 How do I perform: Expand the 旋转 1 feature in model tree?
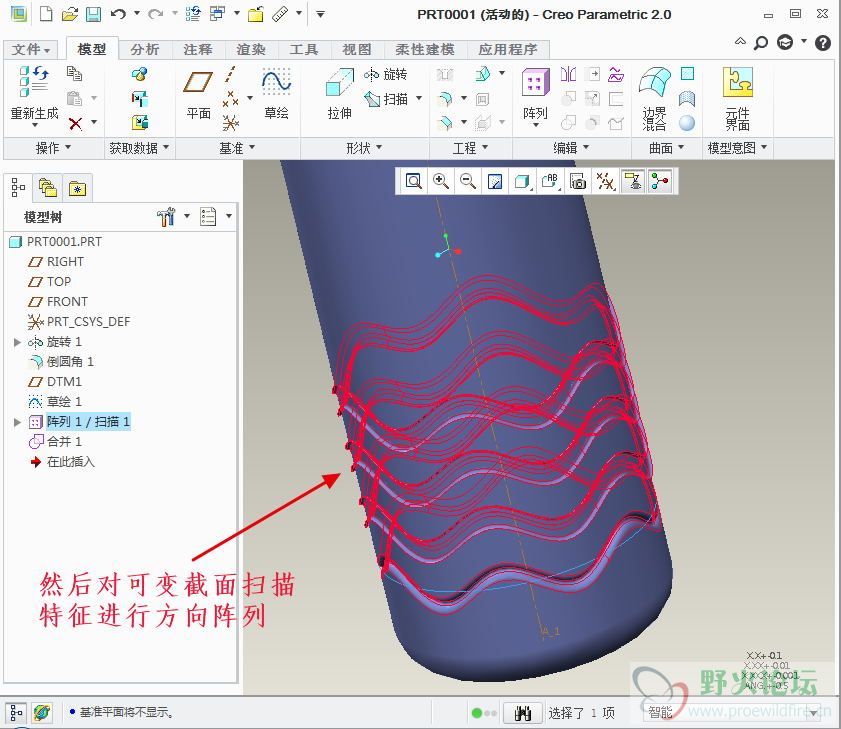click(16, 342)
